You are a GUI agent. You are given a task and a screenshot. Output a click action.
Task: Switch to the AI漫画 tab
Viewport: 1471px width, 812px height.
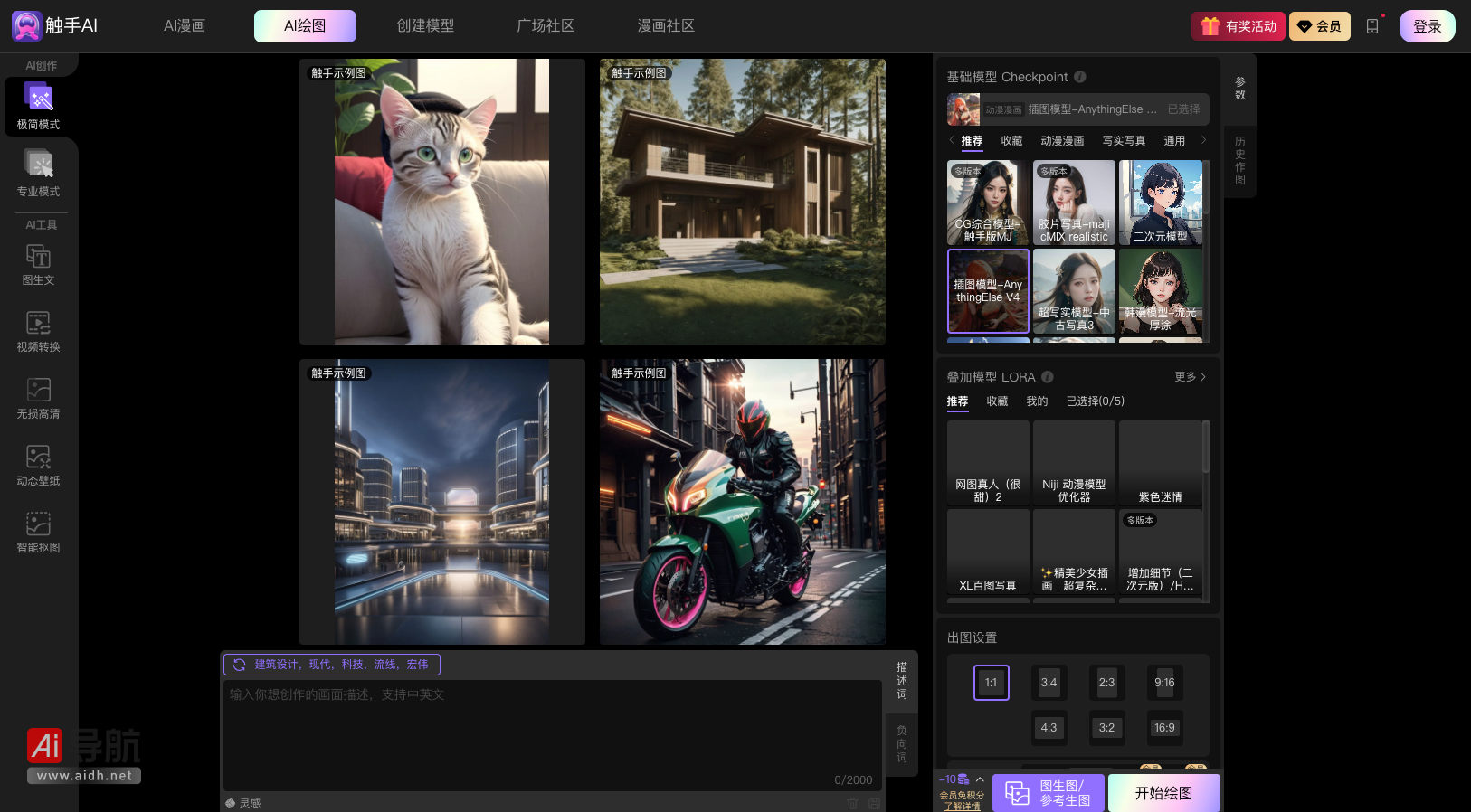click(x=185, y=26)
